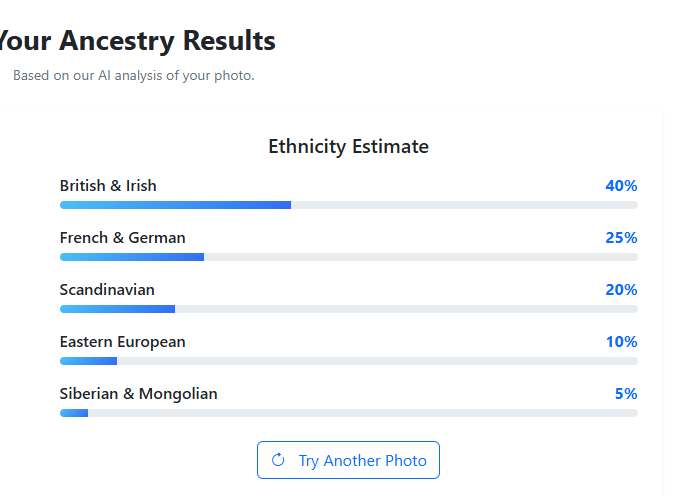Click the British & Irish progress bar
This screenshot has height=496, width=689.
(348, 205)
